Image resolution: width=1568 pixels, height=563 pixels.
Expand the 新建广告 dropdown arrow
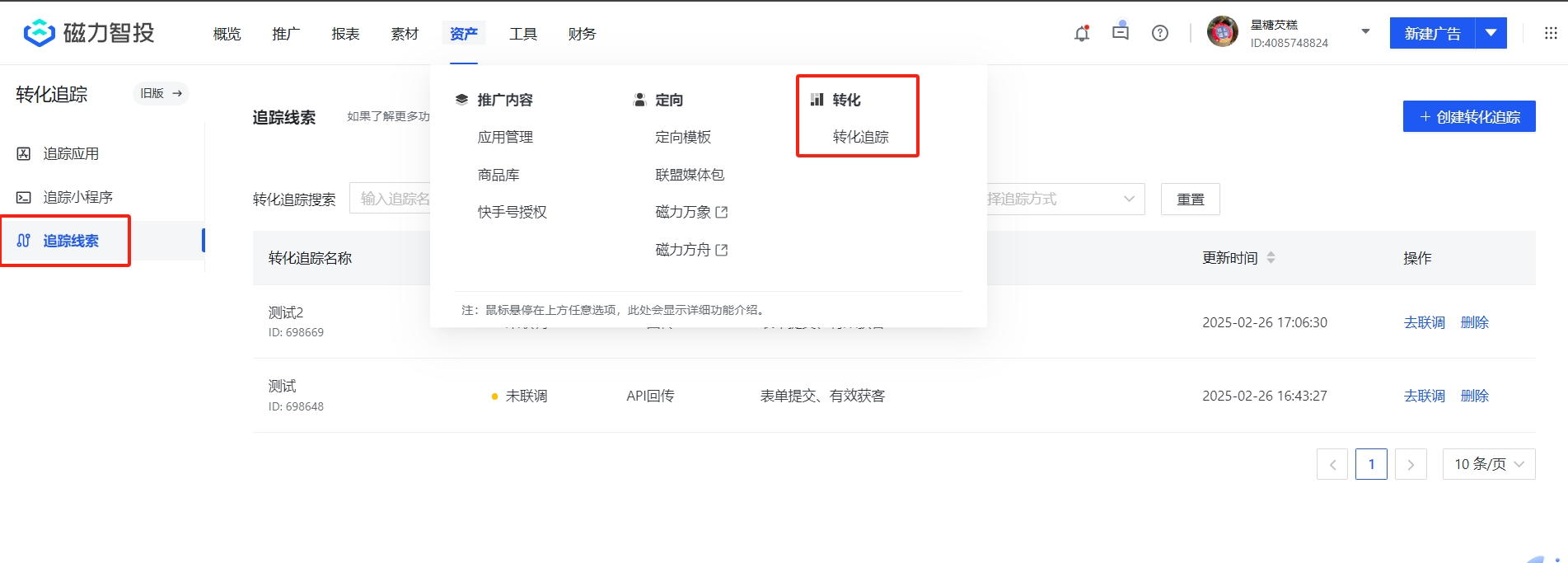[1491, 33]
